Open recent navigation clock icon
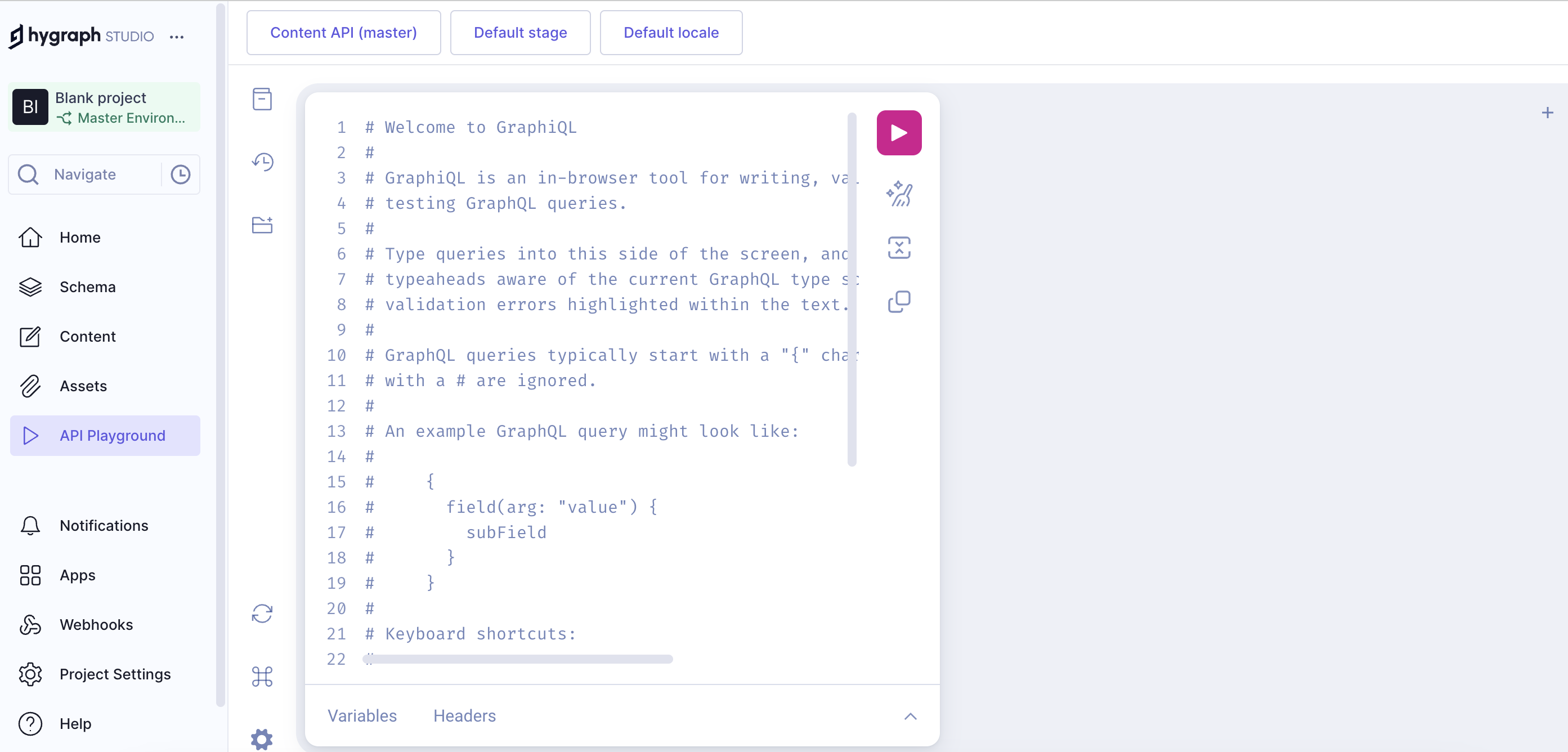 tap(180, 174)
